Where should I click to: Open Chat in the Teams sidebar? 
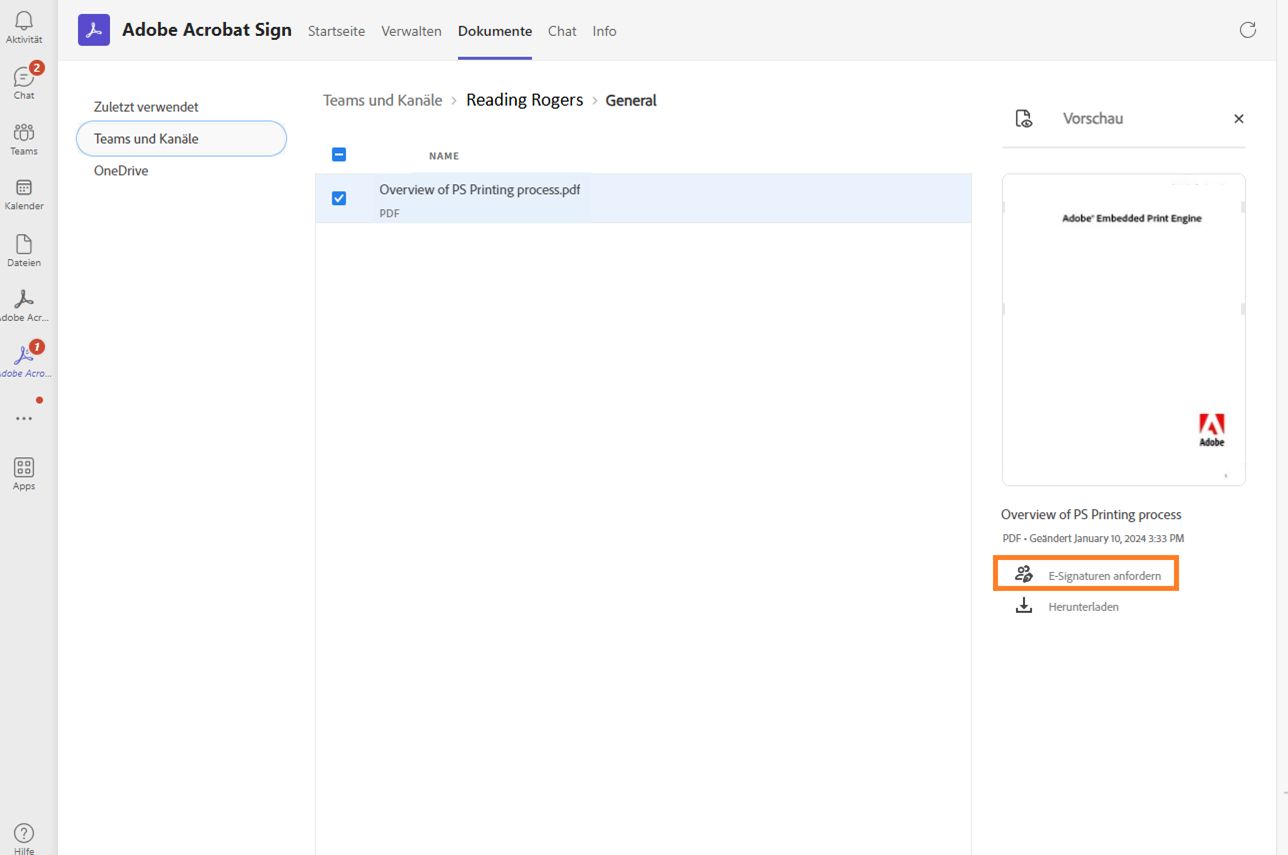pyautogui.click(x=24, y=77)
